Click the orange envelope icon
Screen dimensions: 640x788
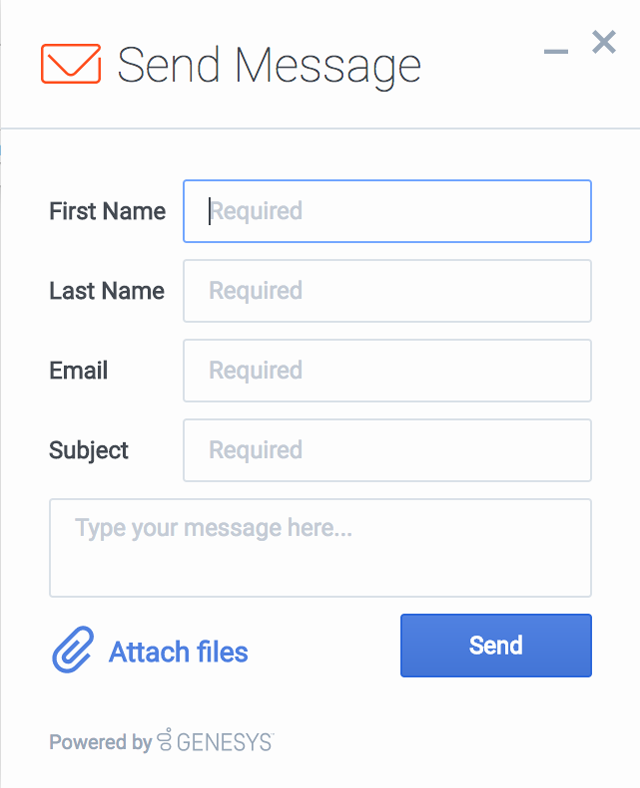[x=71, y=64]
